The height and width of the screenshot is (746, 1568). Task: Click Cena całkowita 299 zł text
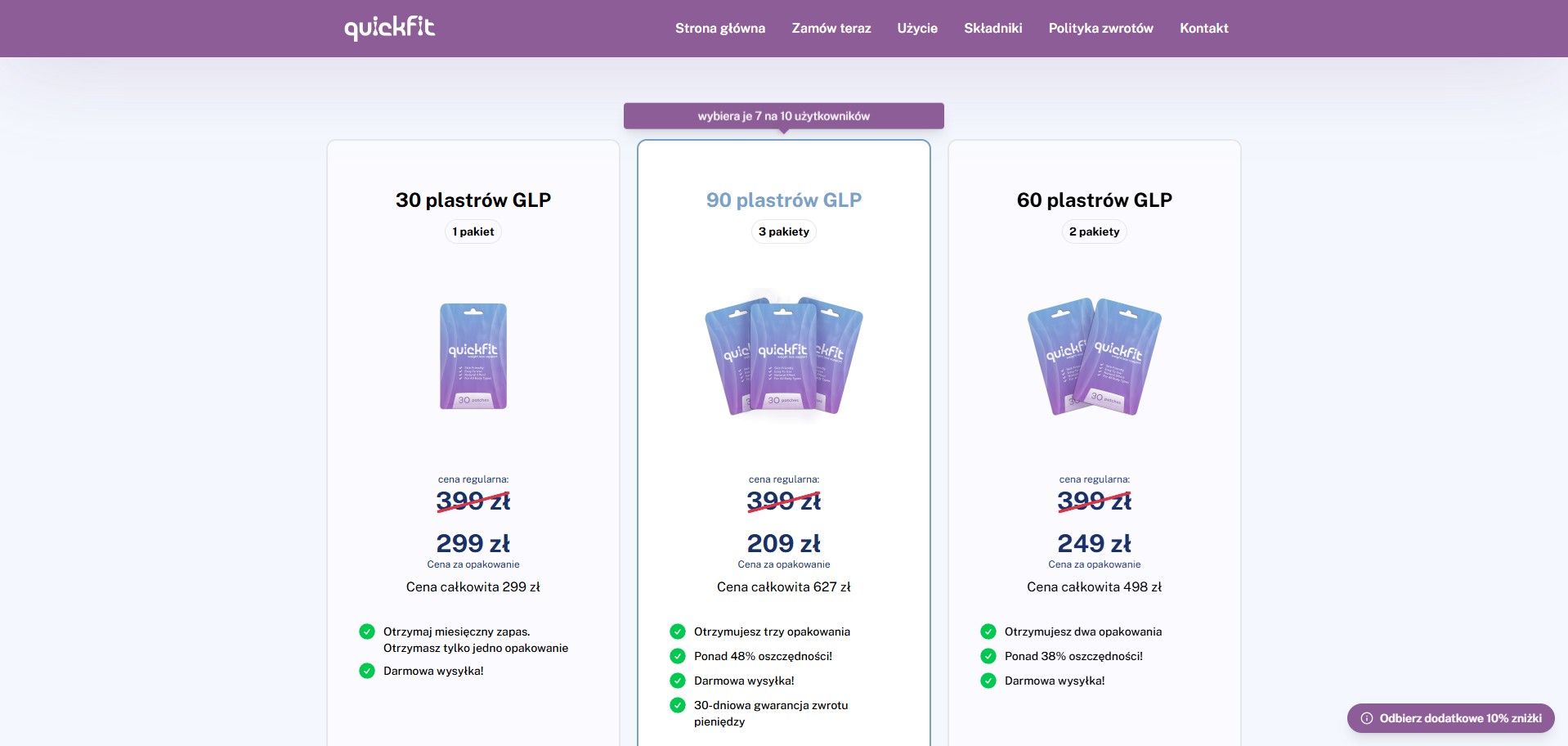coord(473,586)
